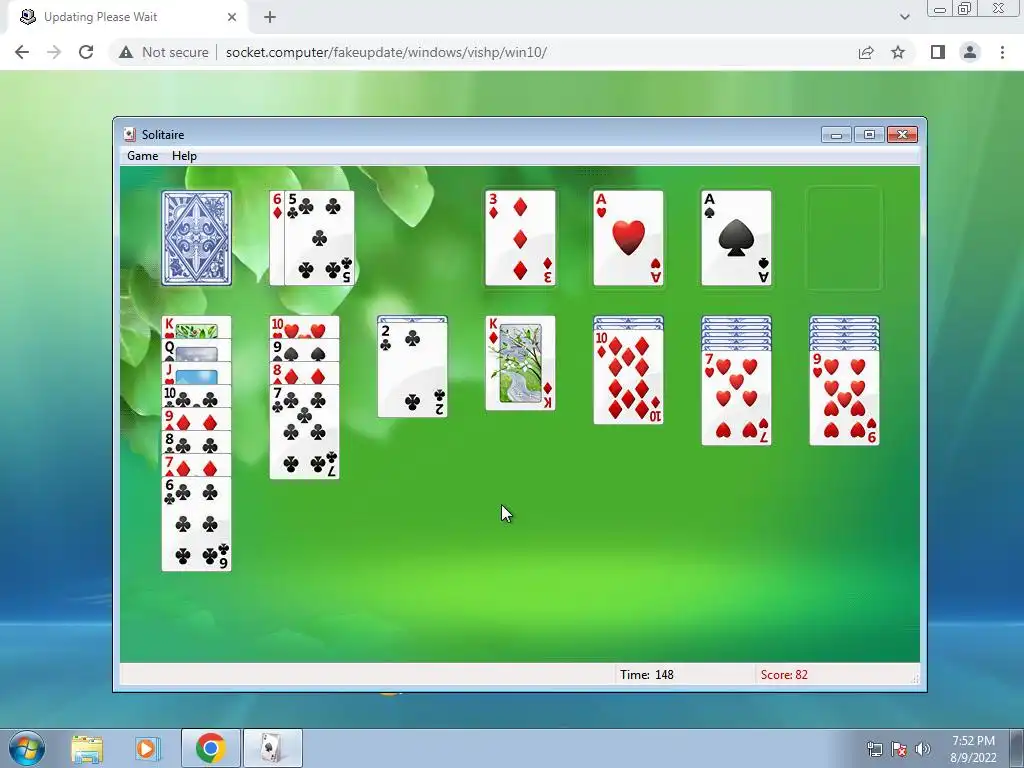Click the empty fourth foundation slot
This screenshot has width=1024, height=768.
tap(844, 238)
